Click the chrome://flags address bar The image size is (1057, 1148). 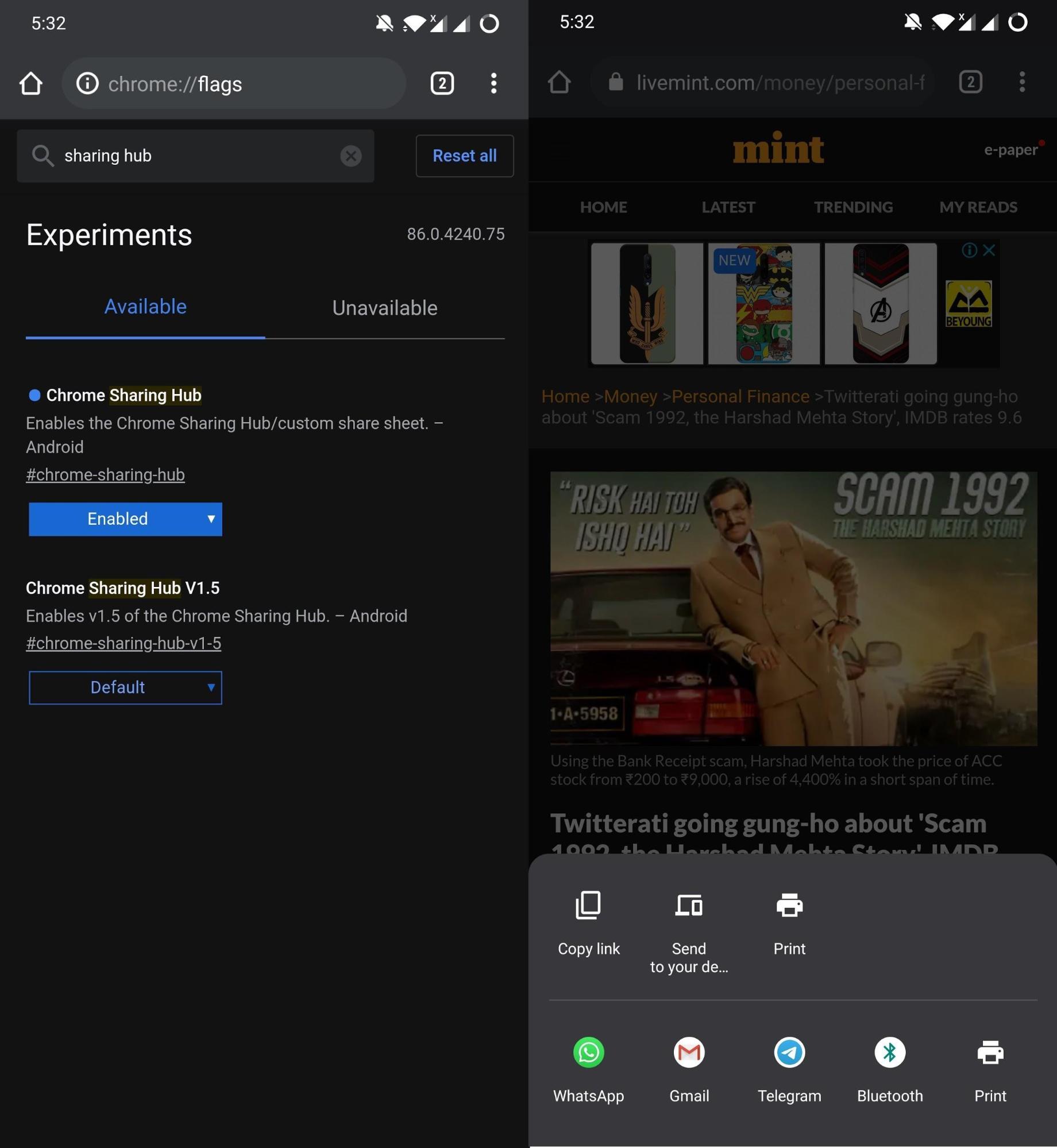pyautogui.click(x=234, y=84)
